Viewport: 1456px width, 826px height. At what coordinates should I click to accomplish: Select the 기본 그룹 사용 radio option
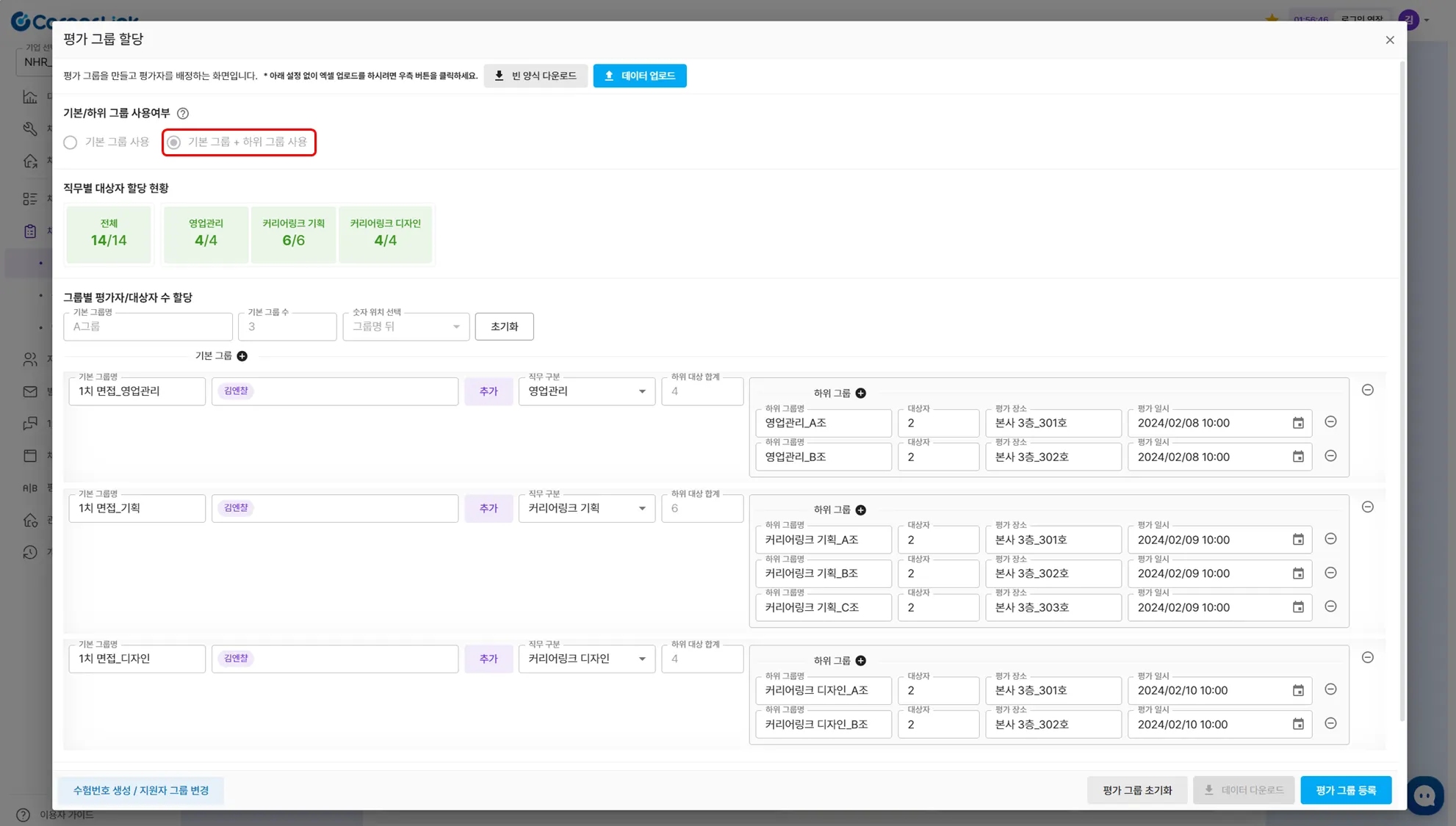pyautogui.click(x=71, y=142)
